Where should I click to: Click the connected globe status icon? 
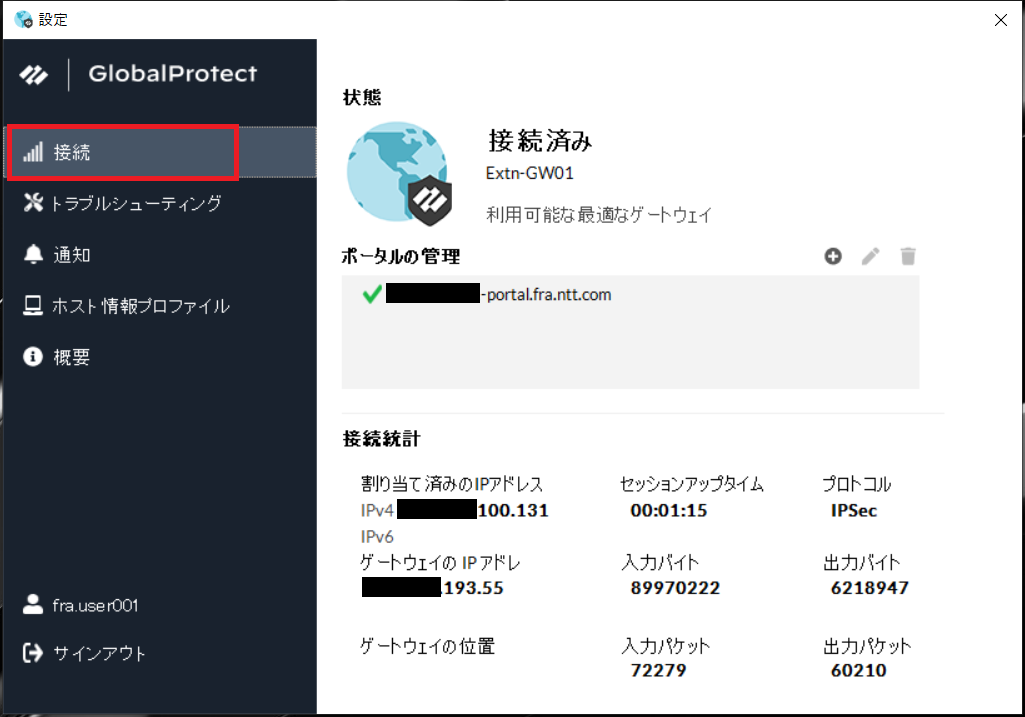396,172
